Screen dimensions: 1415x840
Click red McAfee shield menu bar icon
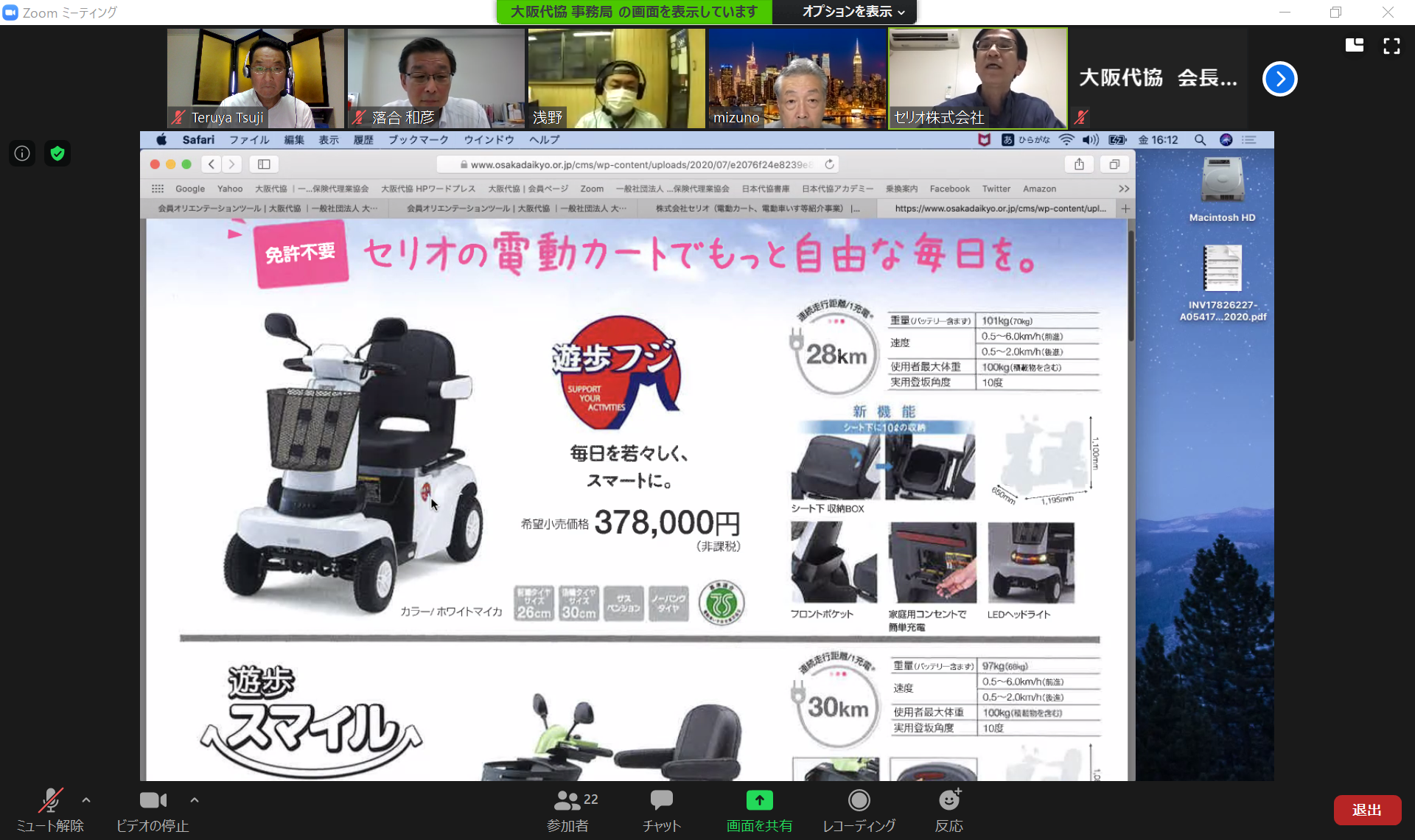984,140
